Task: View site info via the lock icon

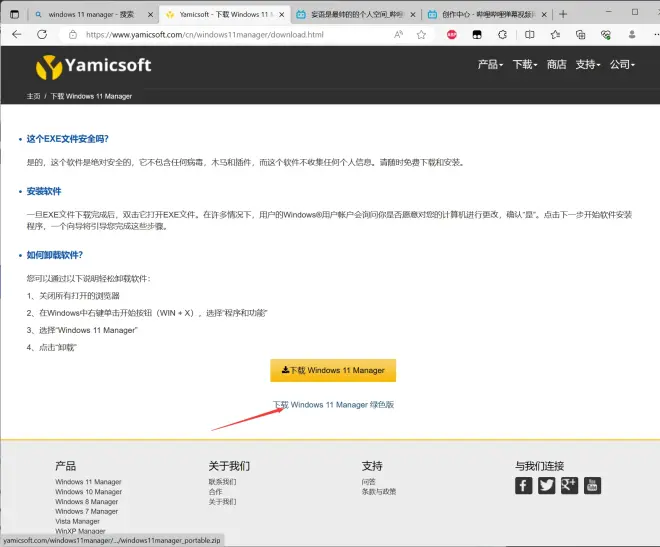Action: (73, 35)
